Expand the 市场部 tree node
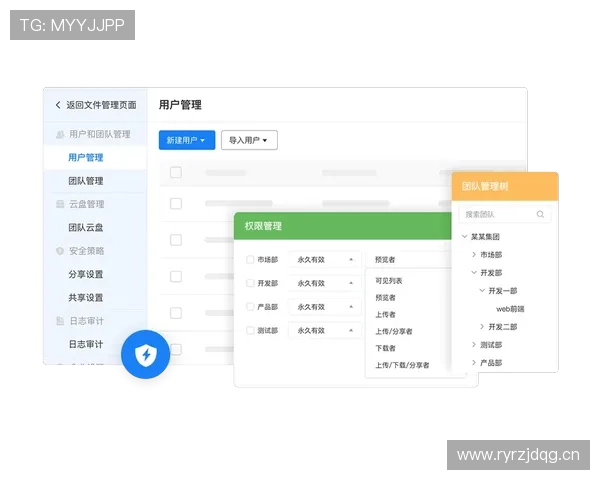 click(474, 255)
